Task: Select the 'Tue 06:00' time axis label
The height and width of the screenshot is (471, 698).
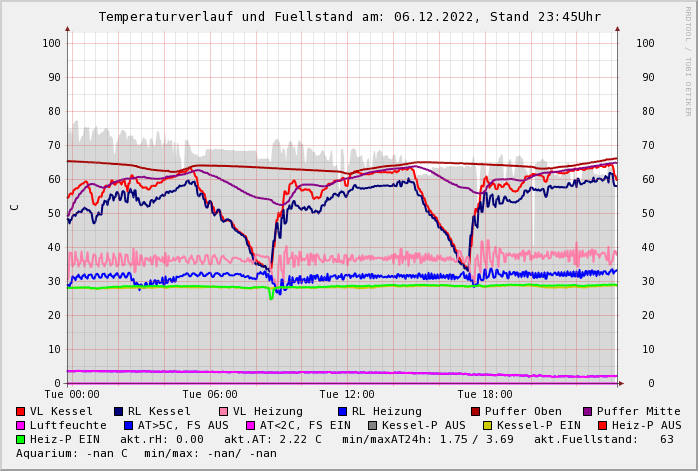Action: pos(210,395)
